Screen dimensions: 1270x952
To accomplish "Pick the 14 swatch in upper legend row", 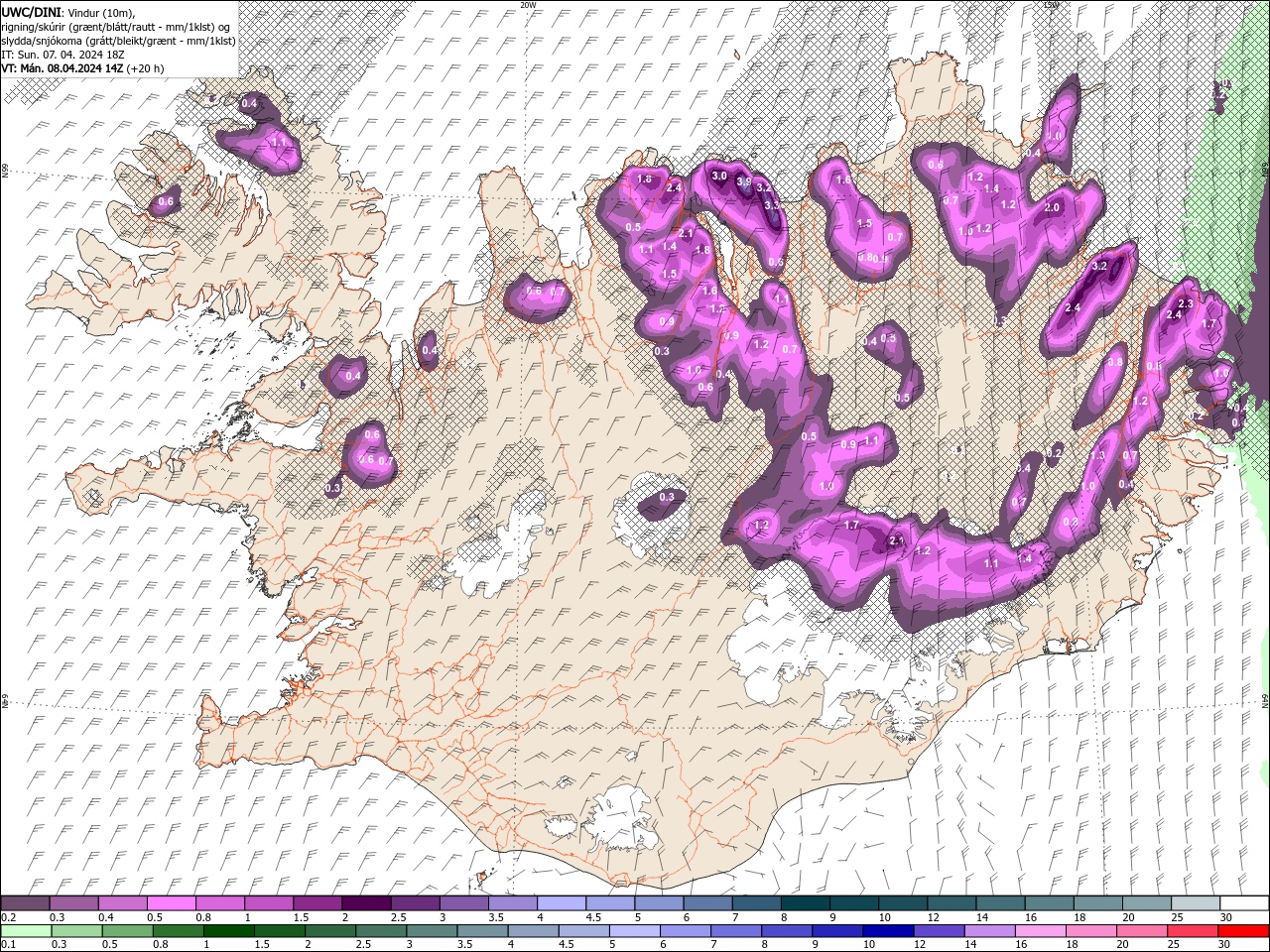I will (x=1000, y=902).
